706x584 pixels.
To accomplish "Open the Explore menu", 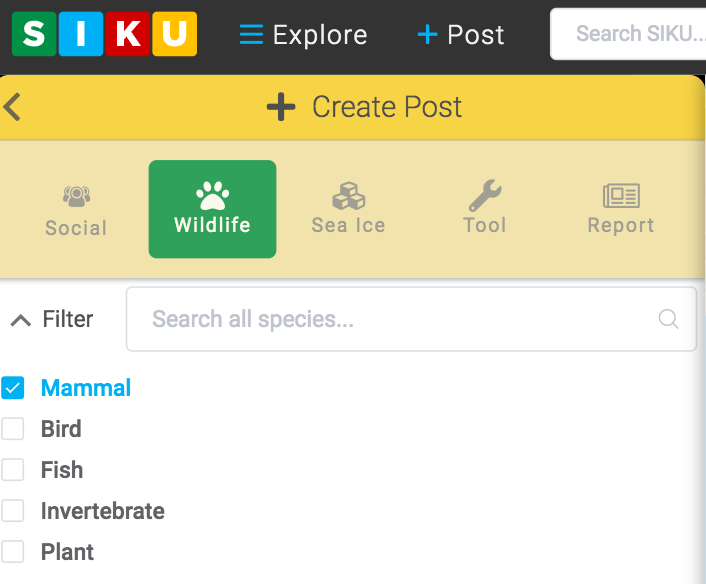I will coord(303,35).
